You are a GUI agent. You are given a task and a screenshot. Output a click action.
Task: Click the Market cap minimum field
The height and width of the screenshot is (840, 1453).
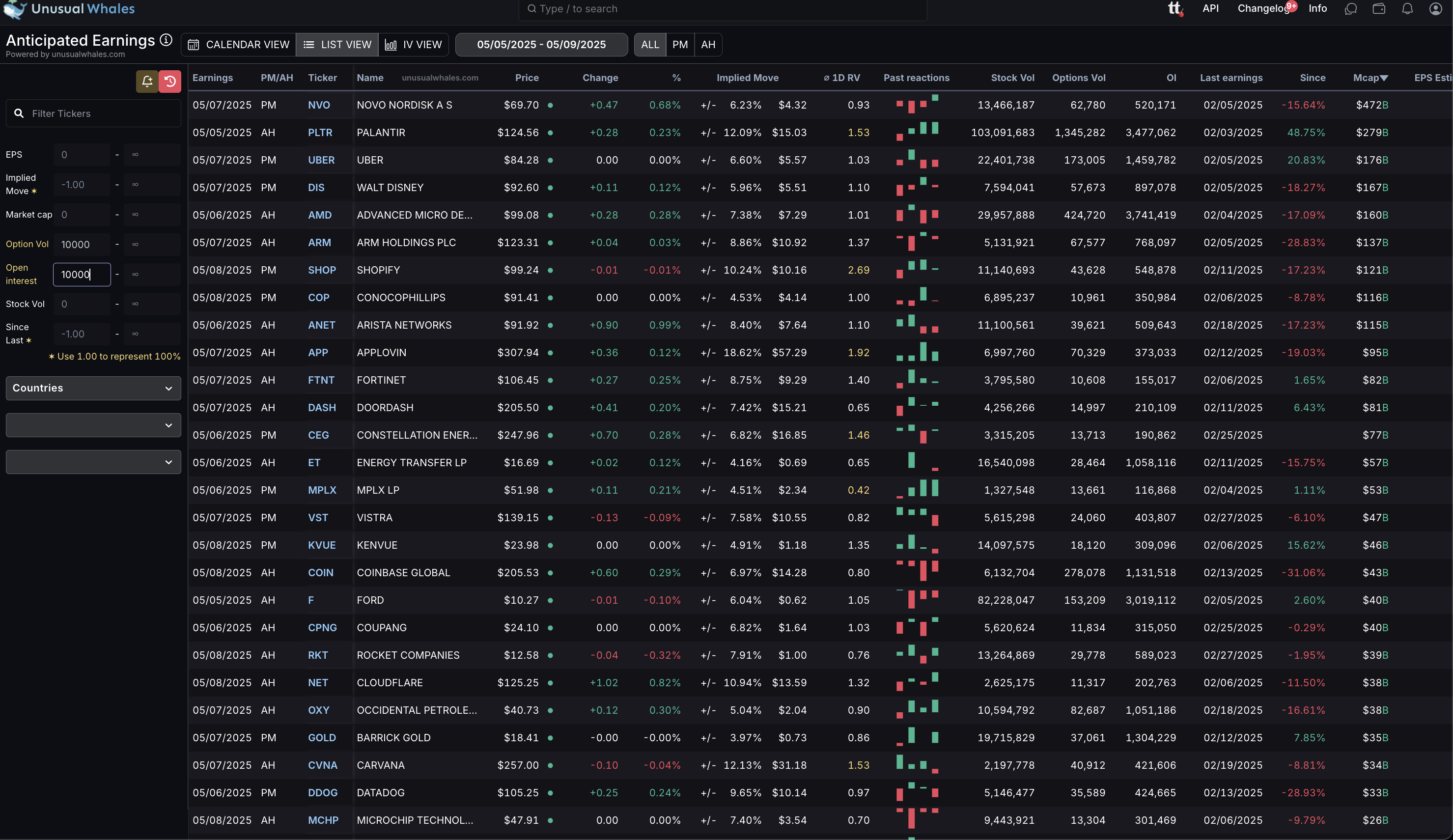[x=82, y=215]
